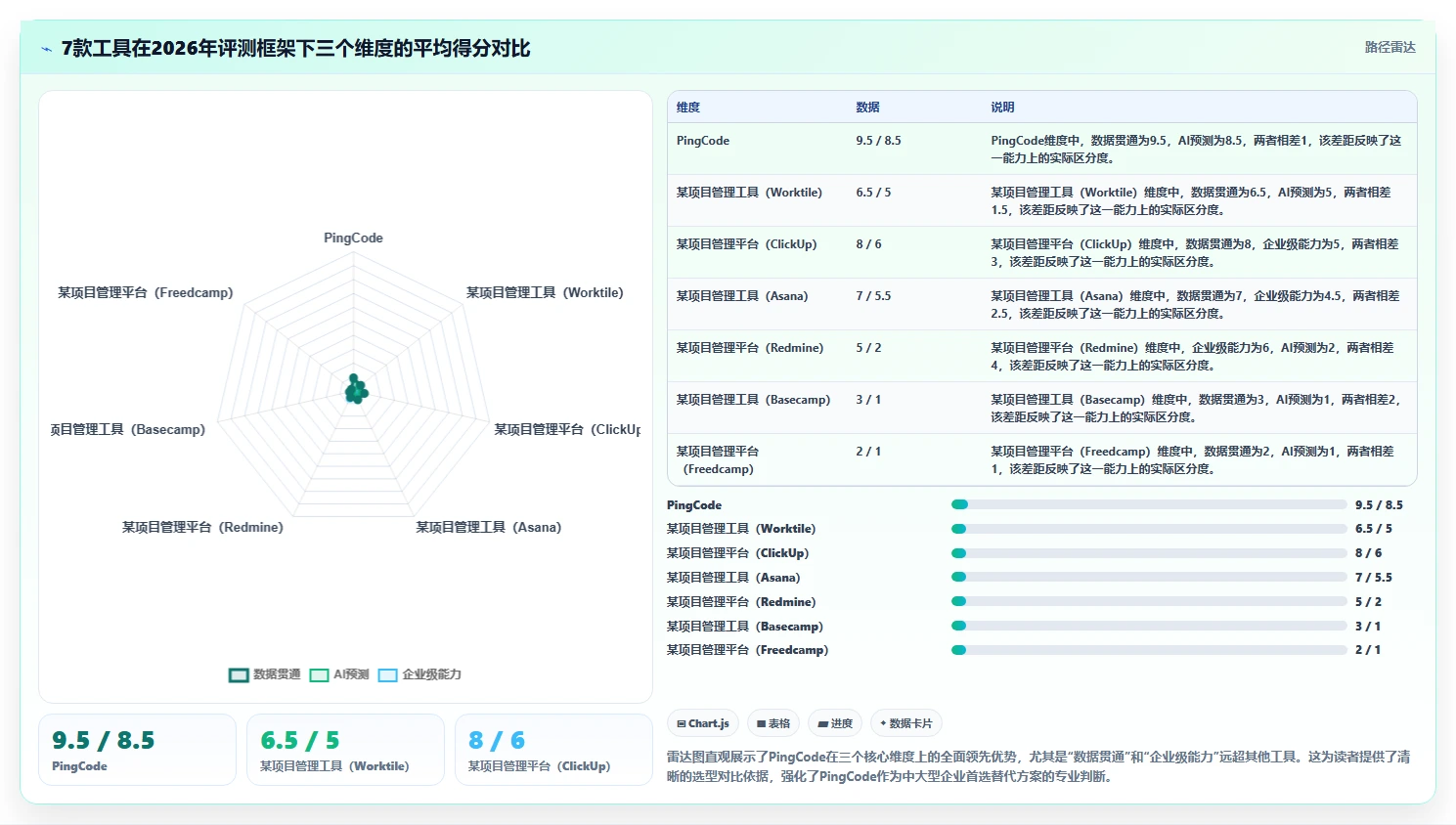Viewport: 1456px width, 825px height.
Task: Click the 6.5 / 5 table cell
Action: (x=873, y=193)
